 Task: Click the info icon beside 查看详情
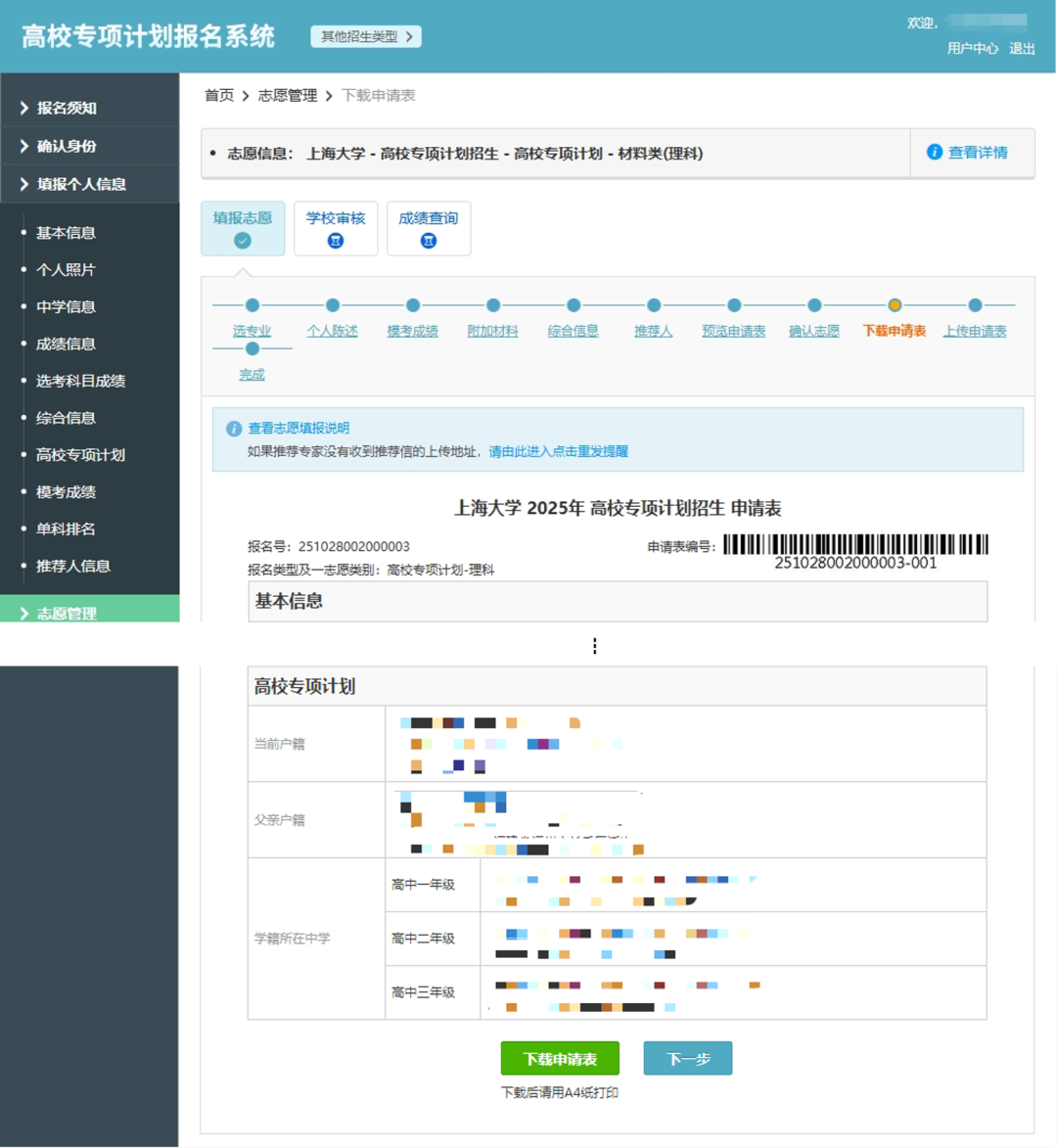[935, 153]
